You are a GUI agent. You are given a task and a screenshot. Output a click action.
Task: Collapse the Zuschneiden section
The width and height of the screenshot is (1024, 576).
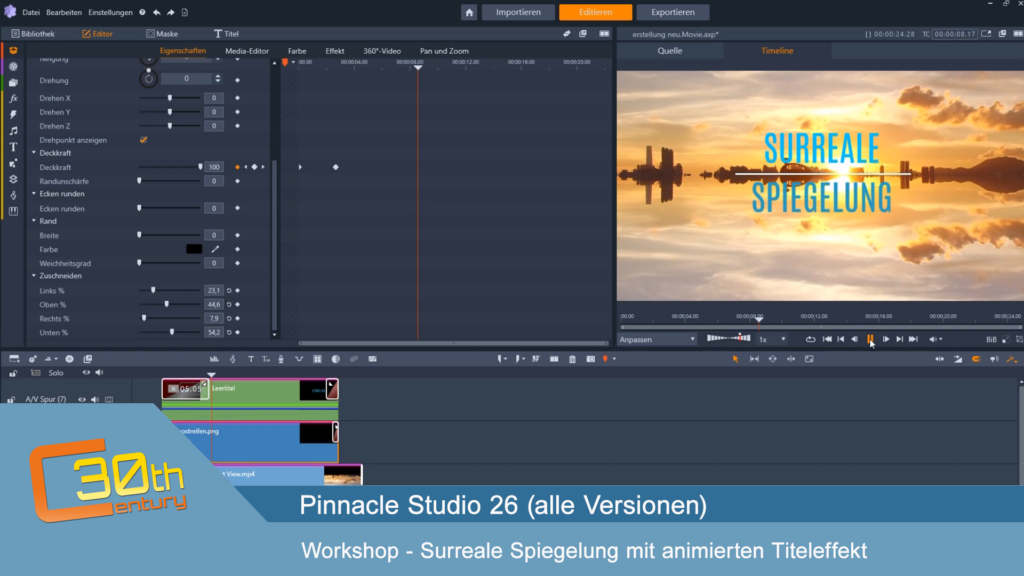click(34, 276)
